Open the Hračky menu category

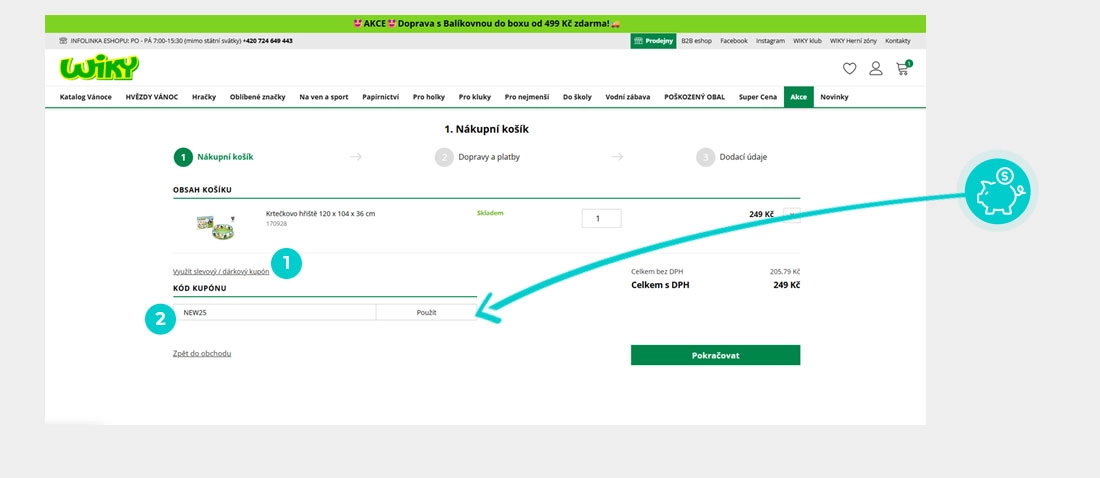[x=204, y=97]
